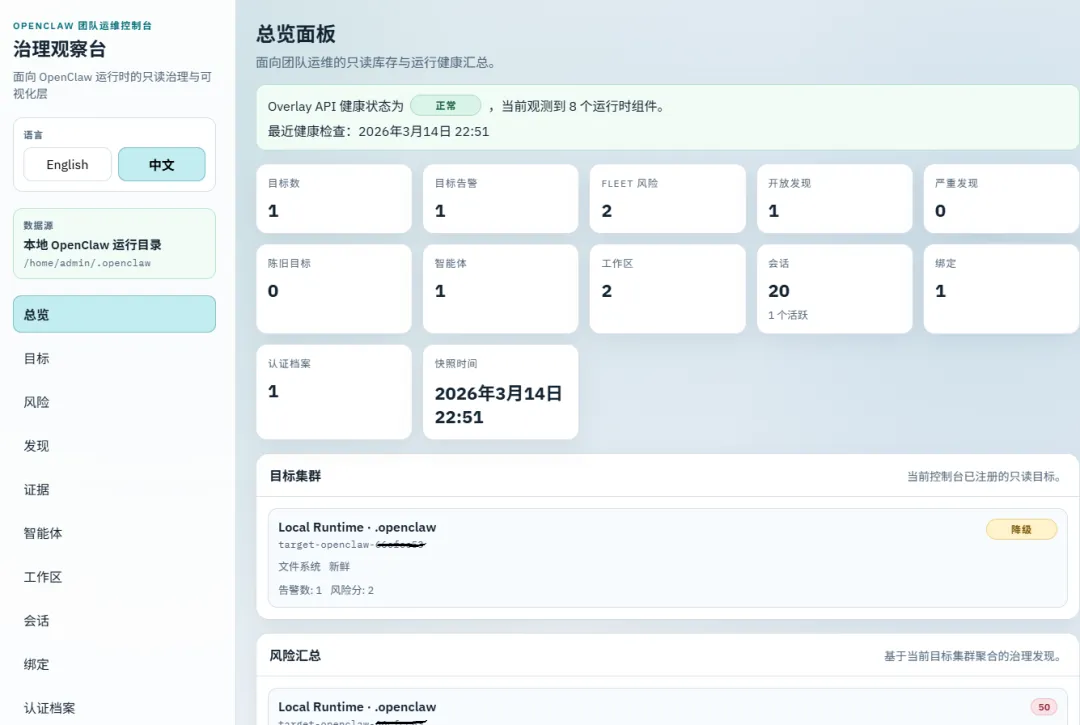The width and height of the screenshot is (1080, 725).
Task: Open the 风险 sidebar page
Action: pyautogui.click(x=114, y=402)
